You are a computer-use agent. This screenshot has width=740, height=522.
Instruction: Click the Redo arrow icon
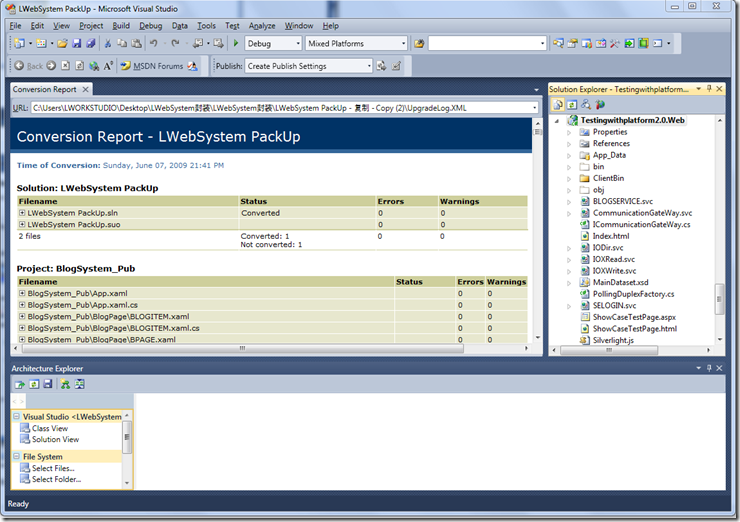[x=175, y=43]
